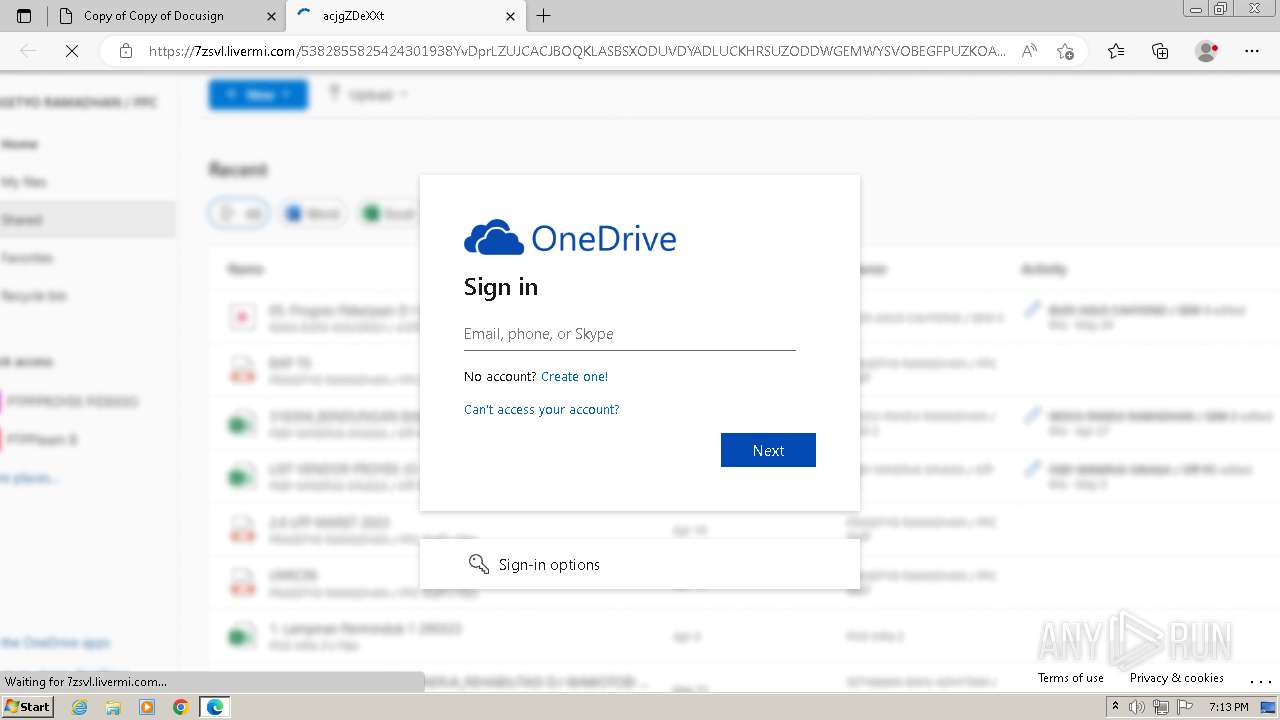
Task: Launch Google Chrome from the taskbar
Action: tap(181, 707)
